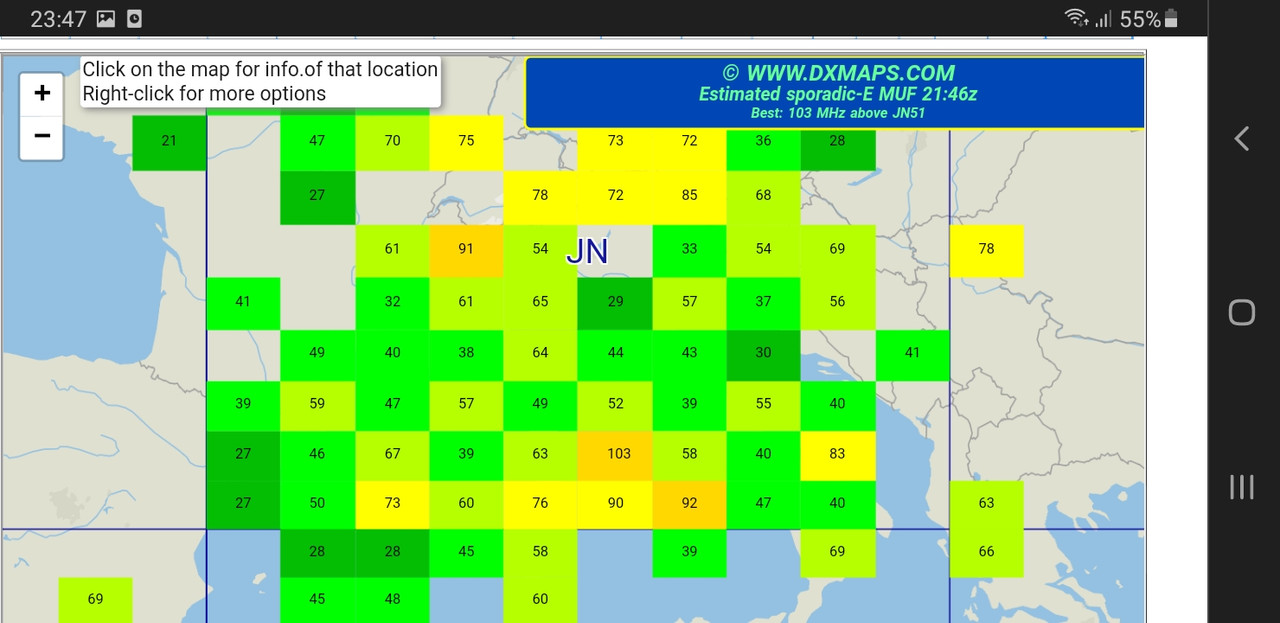Open the recent apps navigation button
This screenshot has height=623, width=1280.
(x=1241, y=487)
